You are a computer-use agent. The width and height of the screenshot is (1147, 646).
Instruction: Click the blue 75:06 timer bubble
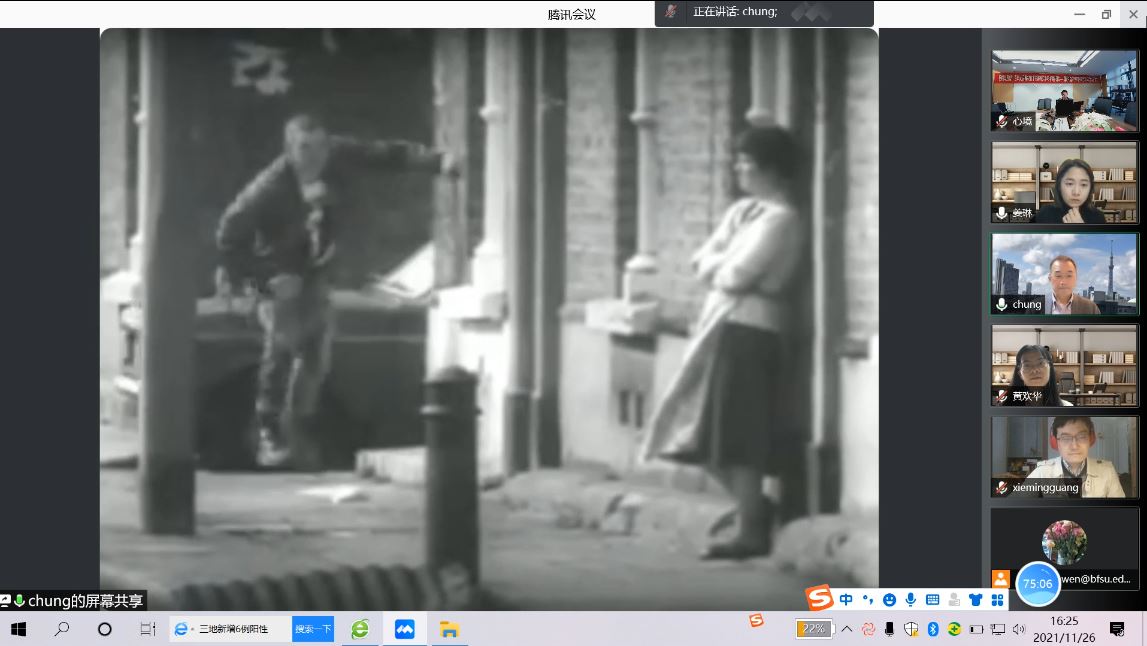point(1037,584)
